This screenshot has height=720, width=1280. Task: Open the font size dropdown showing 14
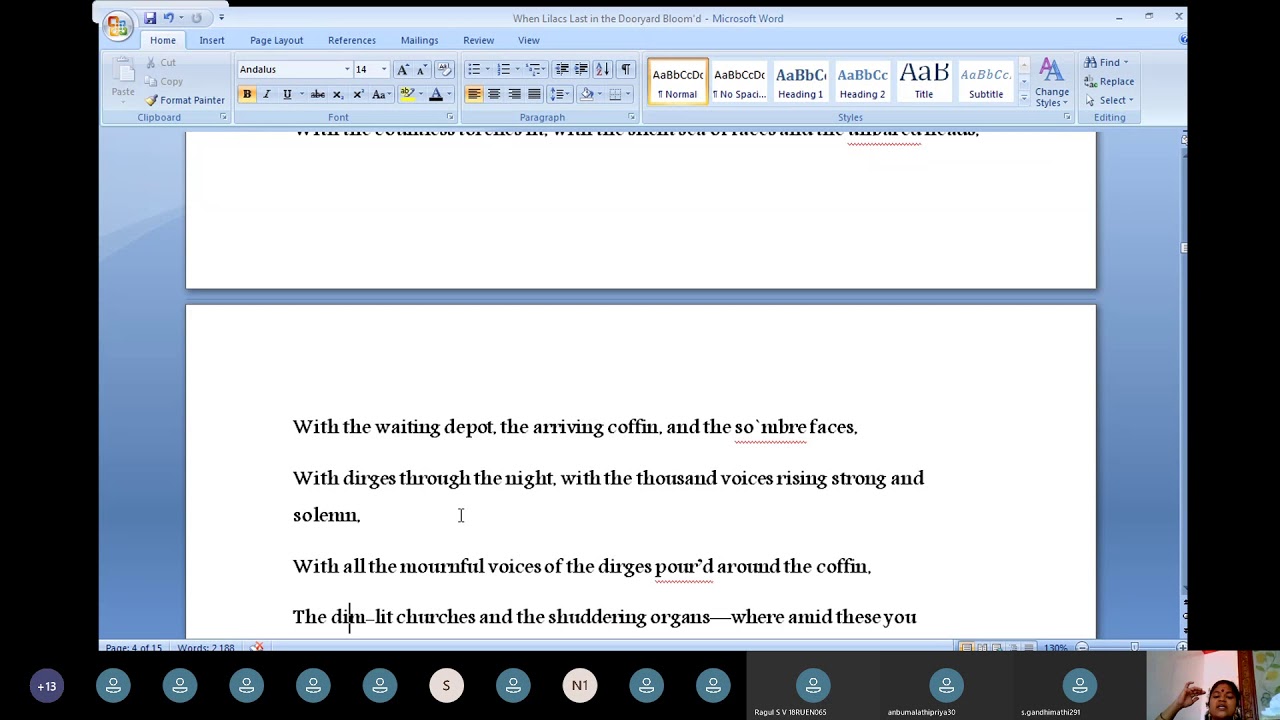coord(384,69)
